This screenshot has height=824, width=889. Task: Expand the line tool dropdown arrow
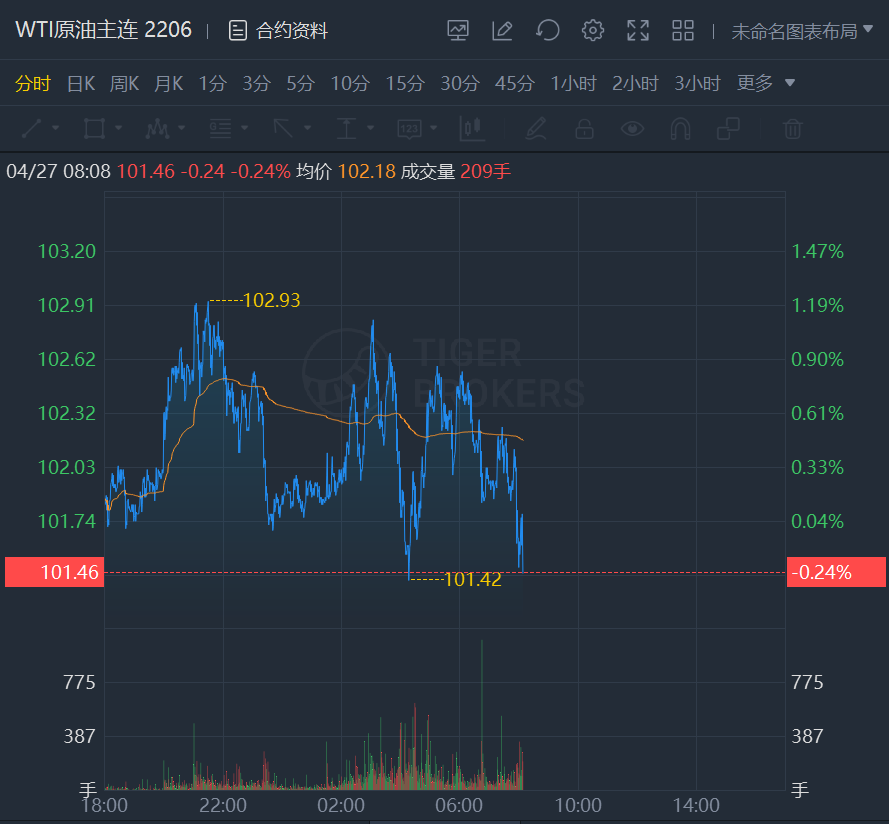pos(55,128)
